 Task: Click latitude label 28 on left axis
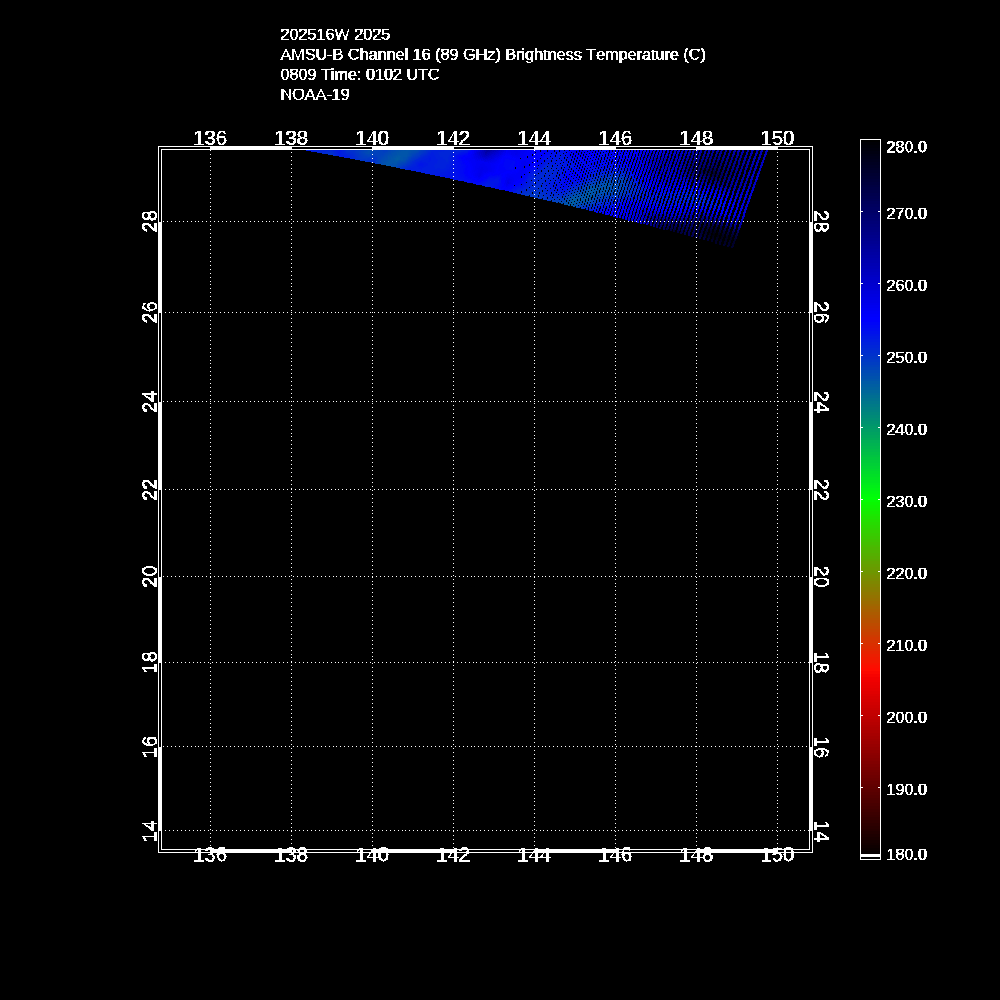tap(150, 221)
